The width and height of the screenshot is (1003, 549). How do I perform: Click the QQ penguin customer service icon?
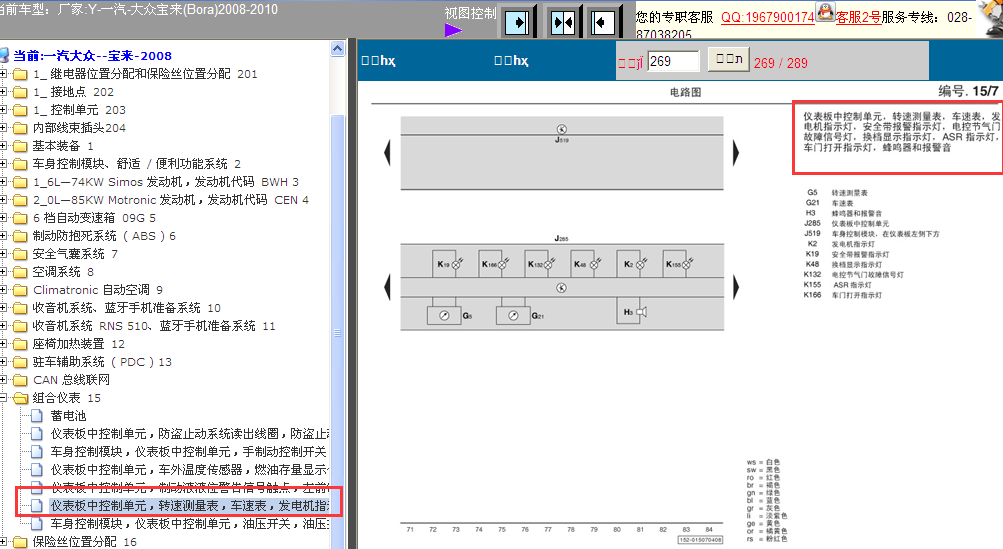click(x=825, y=11)
